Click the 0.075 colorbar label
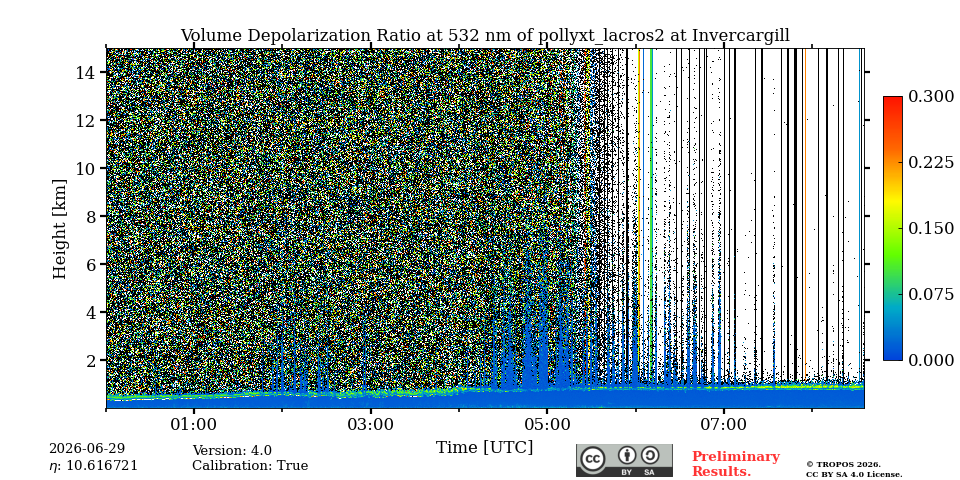Image resolution: width=960 pixels, height=480 pixels. (931, 294)
